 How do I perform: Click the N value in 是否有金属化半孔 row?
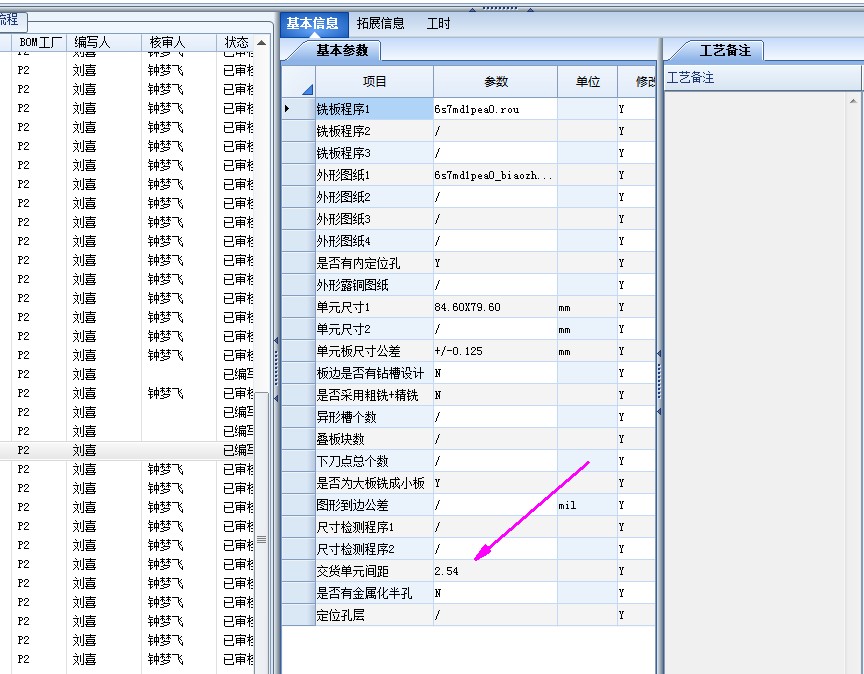[x=438, y=594]
